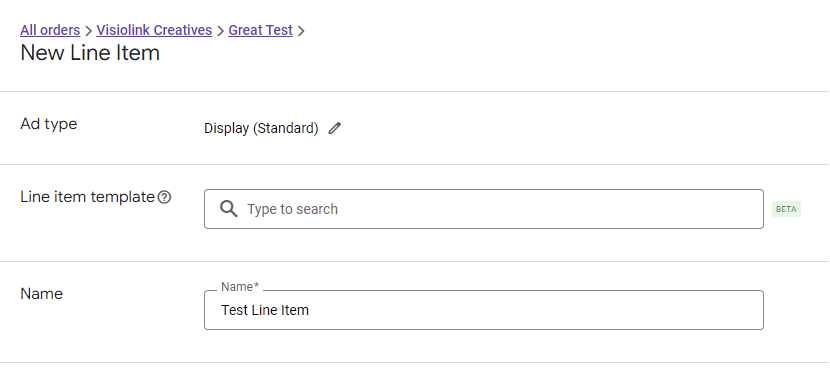This screenshot has height=370, width=830.
Task: Go to Visiolink Creatives breadcrumb
Action: tap(154, 30)
